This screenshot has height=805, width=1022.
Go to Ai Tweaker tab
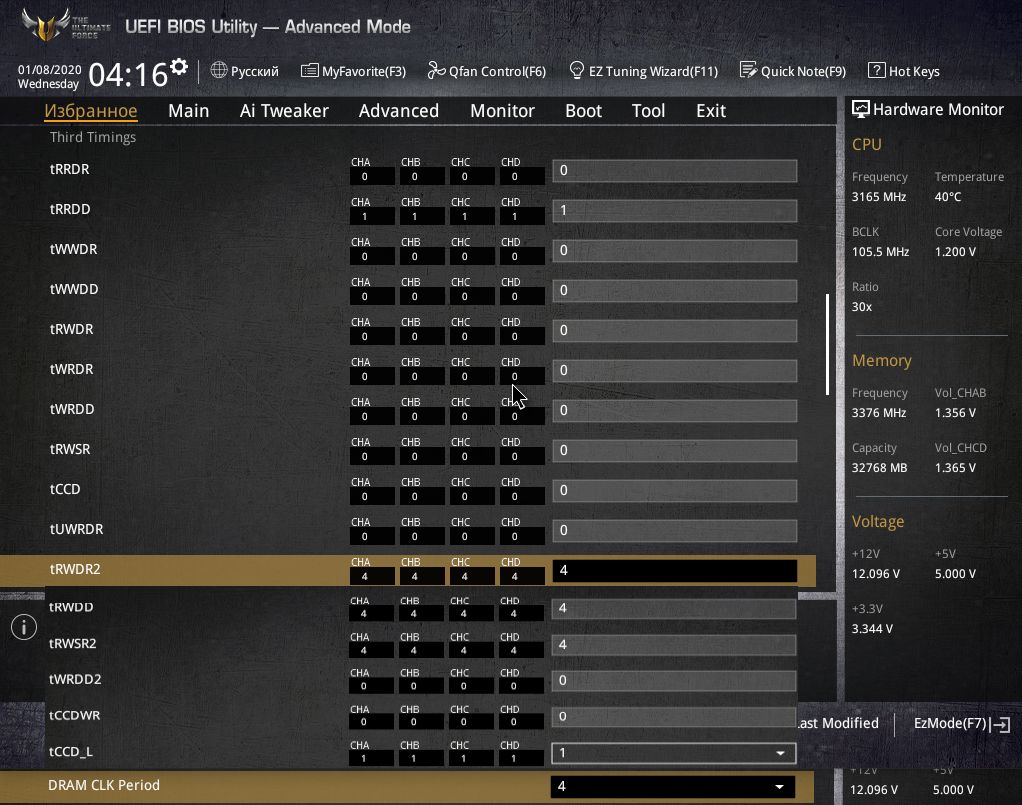[x=284, y=111]
